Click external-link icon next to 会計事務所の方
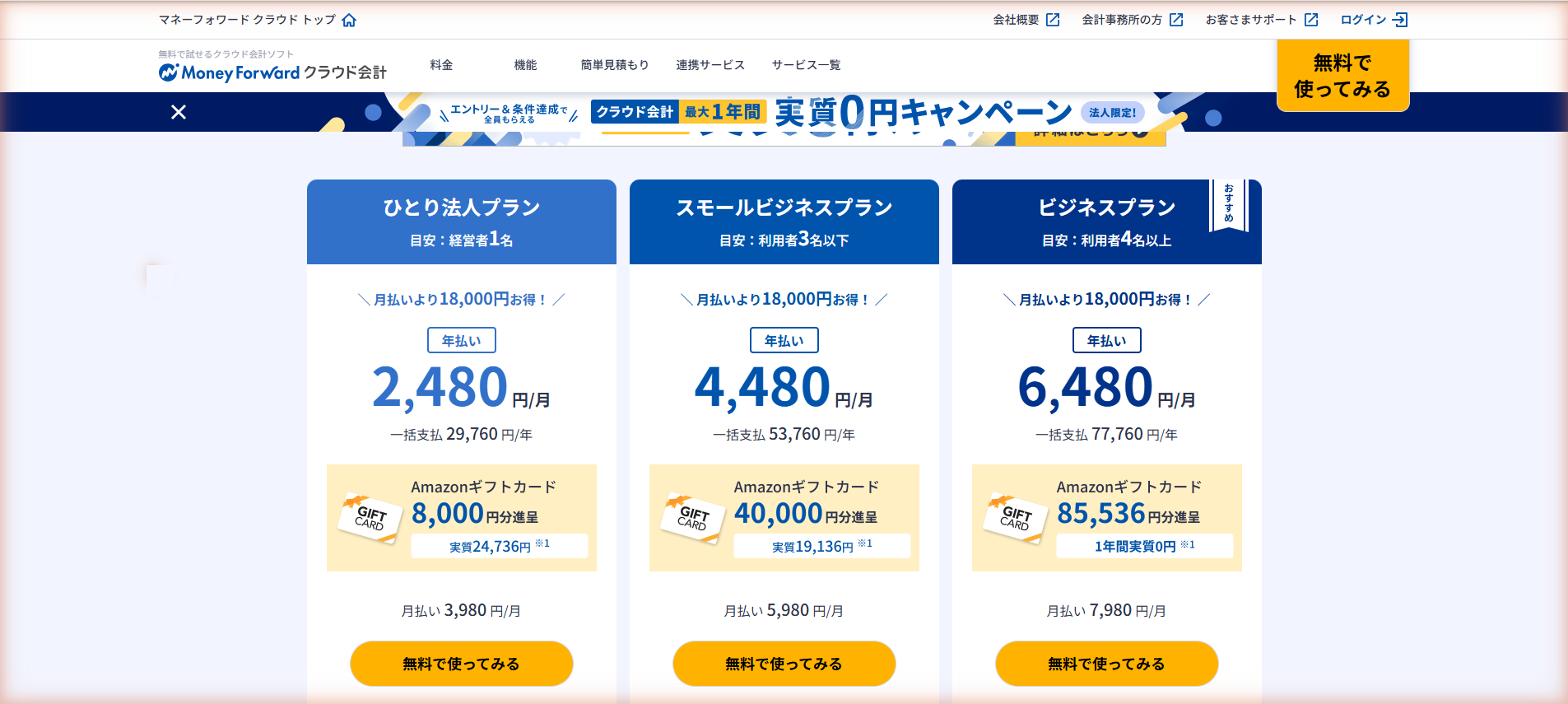This screenshot has width=1568, height=704. [1176, 20]
